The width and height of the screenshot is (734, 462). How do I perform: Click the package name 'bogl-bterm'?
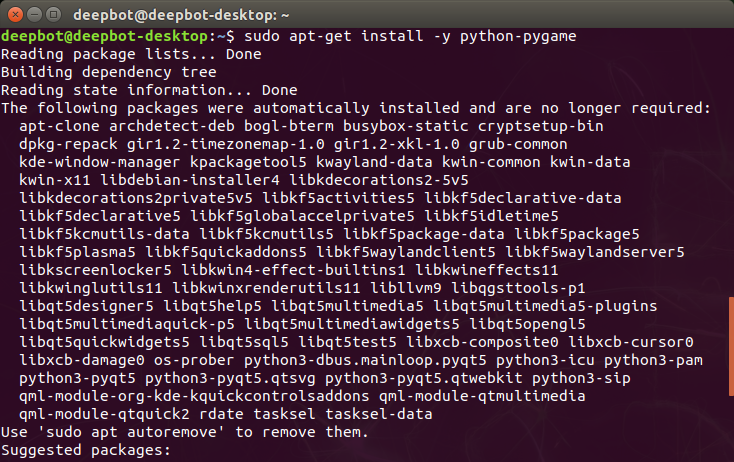(x=289, y=126)
